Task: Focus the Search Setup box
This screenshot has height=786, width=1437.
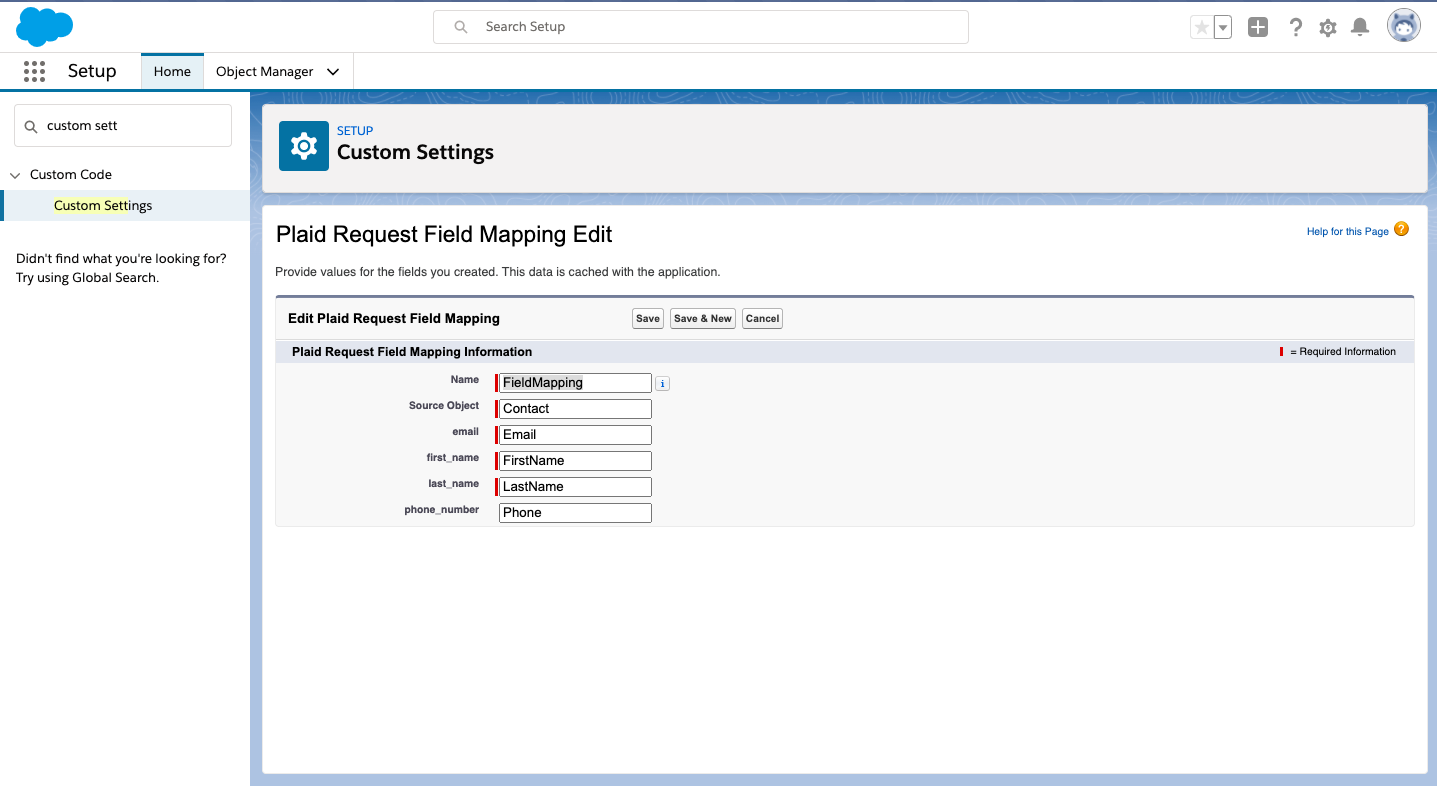Action: pos(701,27)
